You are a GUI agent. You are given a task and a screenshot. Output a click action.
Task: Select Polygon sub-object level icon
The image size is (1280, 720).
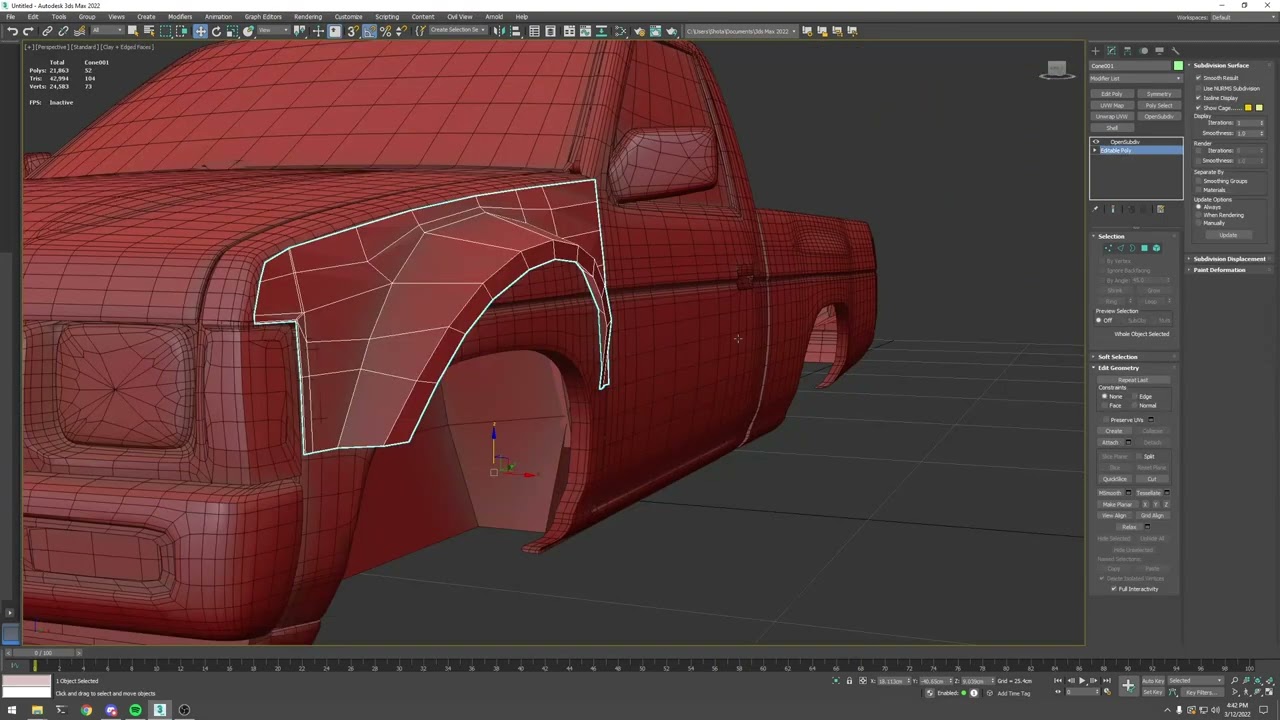point(1144,248)
